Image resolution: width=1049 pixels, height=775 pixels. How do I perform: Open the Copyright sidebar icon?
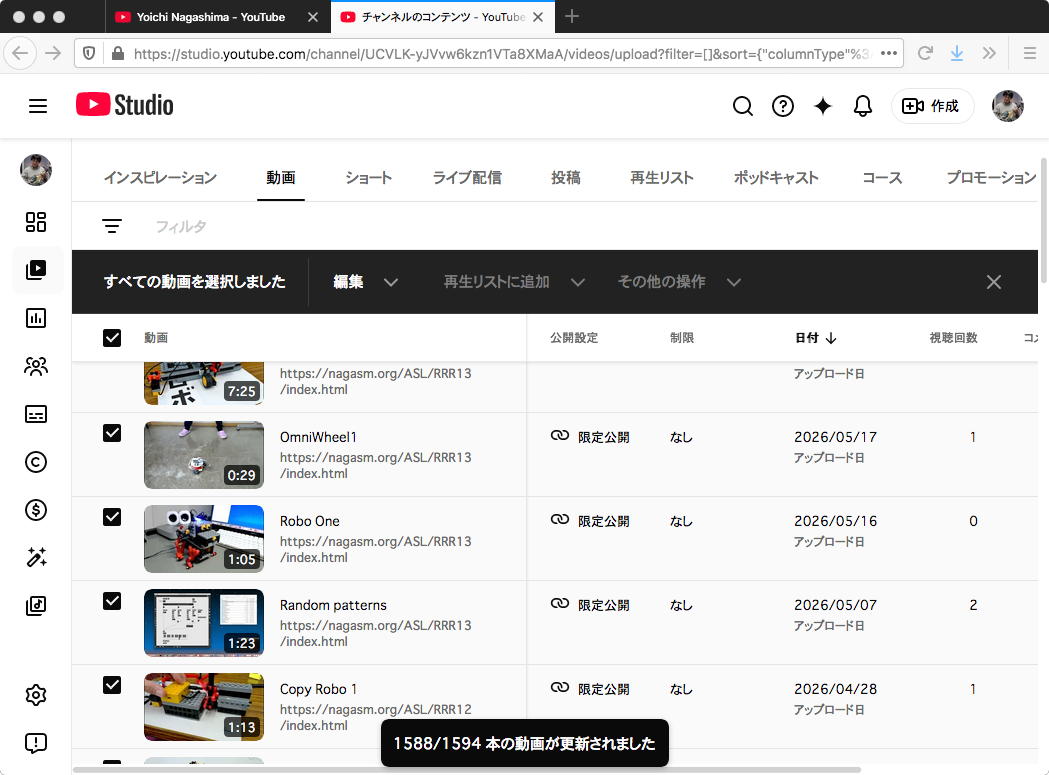[x=35, y=462]
